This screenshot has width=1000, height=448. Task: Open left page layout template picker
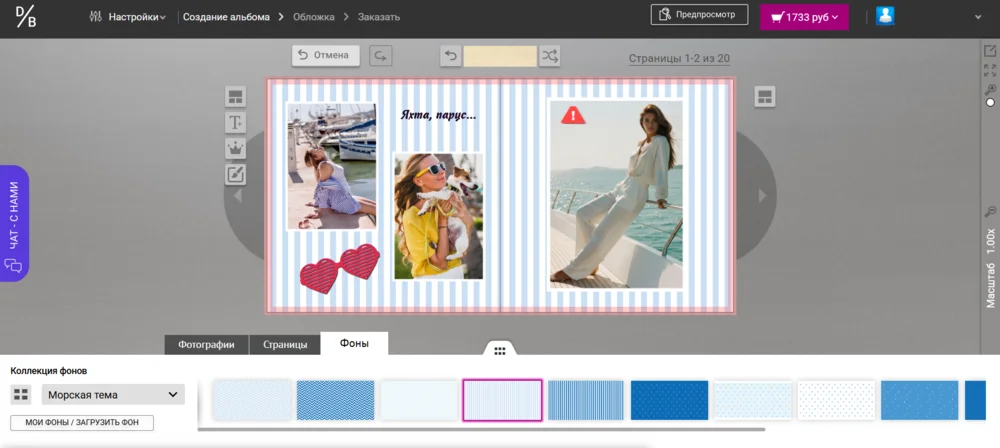tap(236, 97)
